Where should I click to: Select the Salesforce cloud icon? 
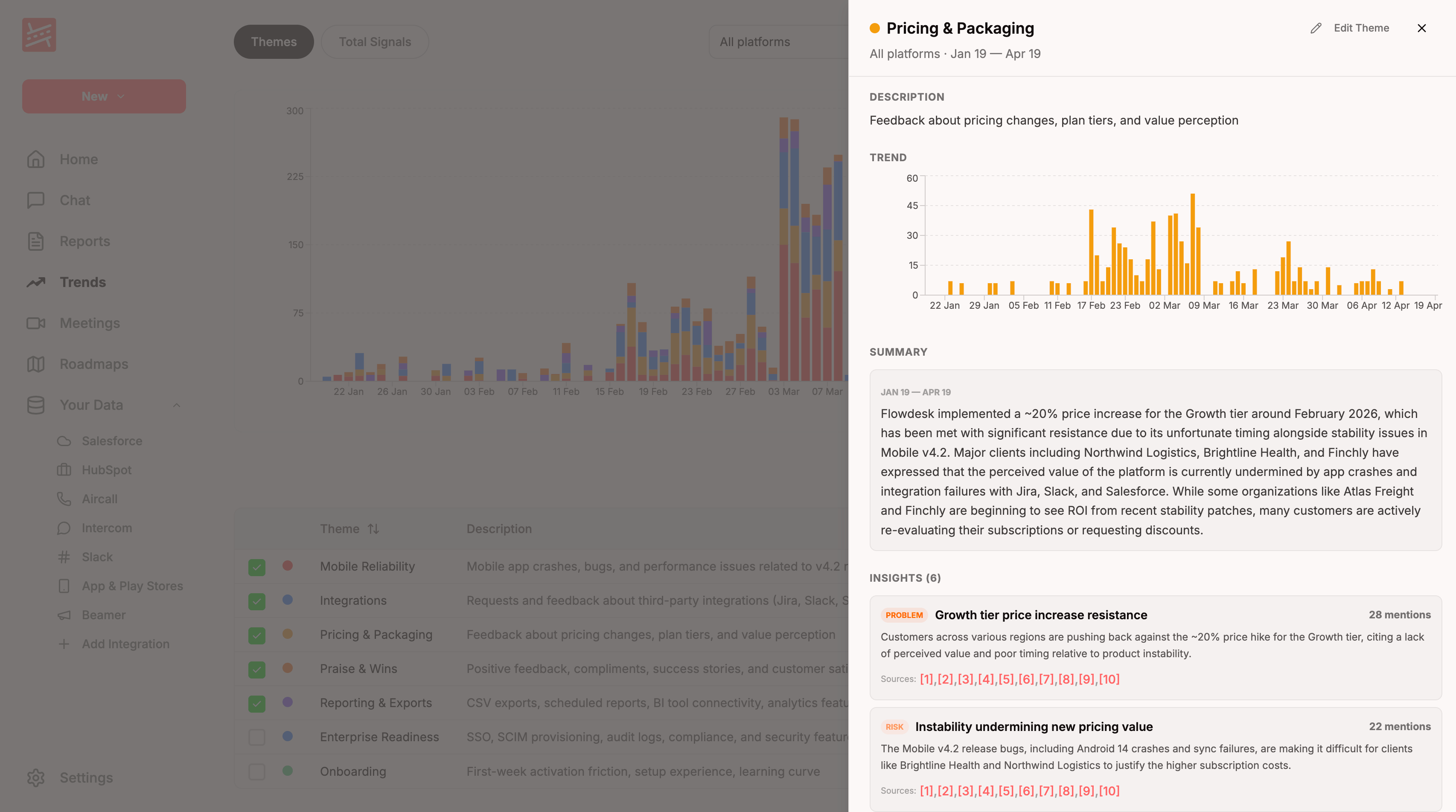[x=64, y=441]
